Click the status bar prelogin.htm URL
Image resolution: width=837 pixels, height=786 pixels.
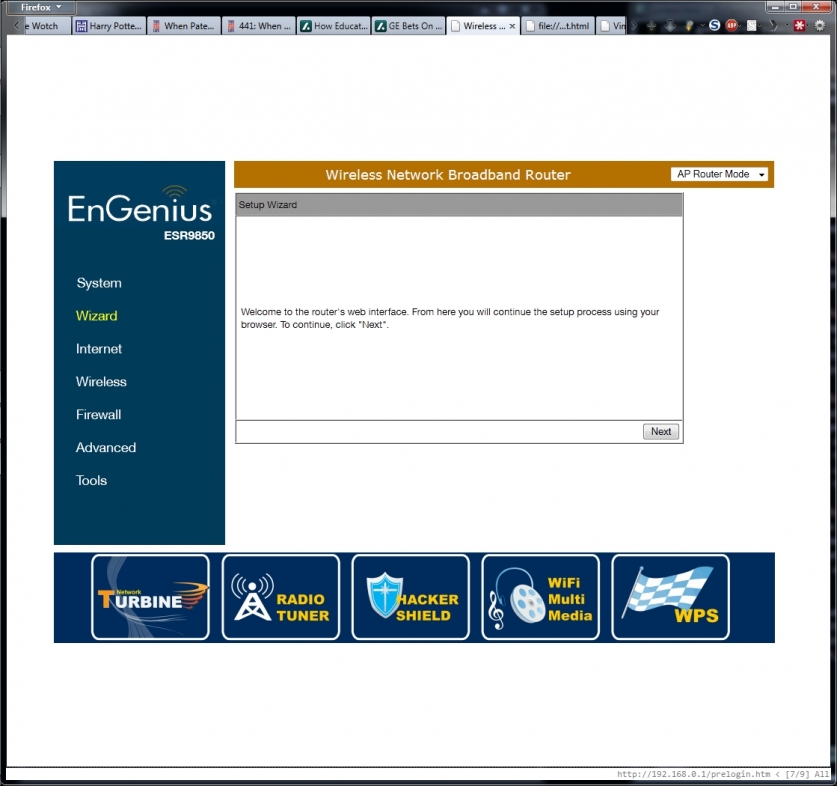693,774
